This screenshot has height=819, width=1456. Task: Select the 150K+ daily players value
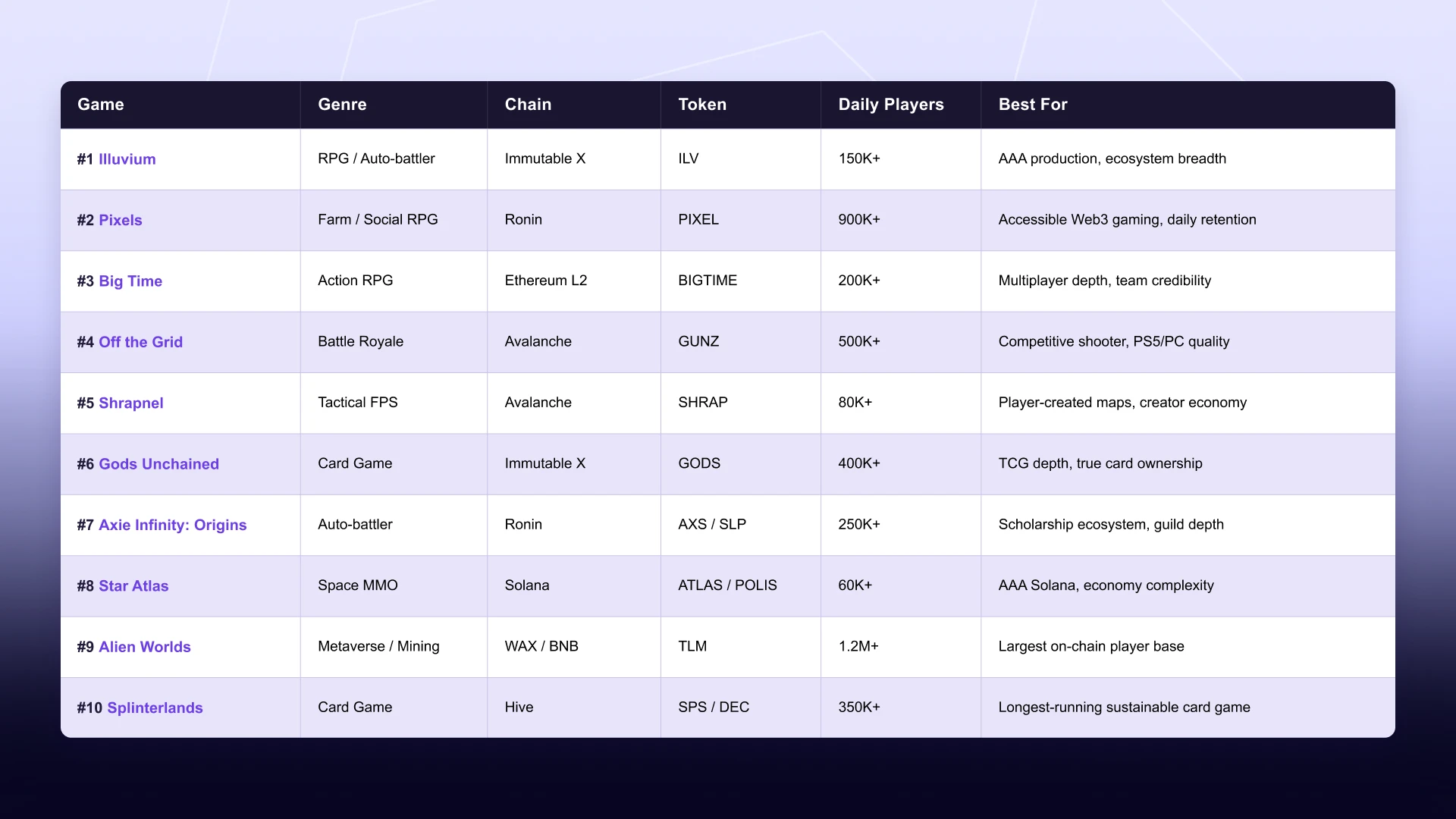tap(859, 158)
